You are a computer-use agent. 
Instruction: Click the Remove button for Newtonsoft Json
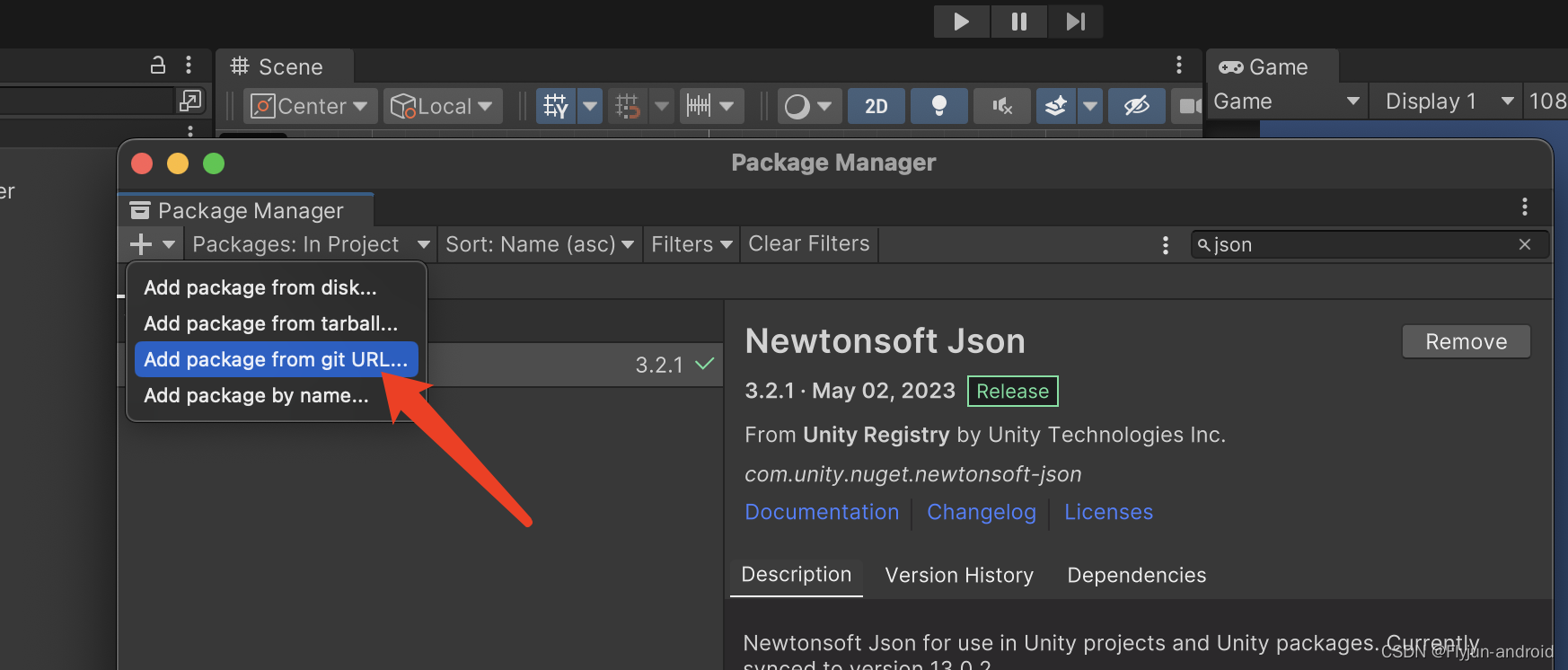click(x=1466, y=341)
